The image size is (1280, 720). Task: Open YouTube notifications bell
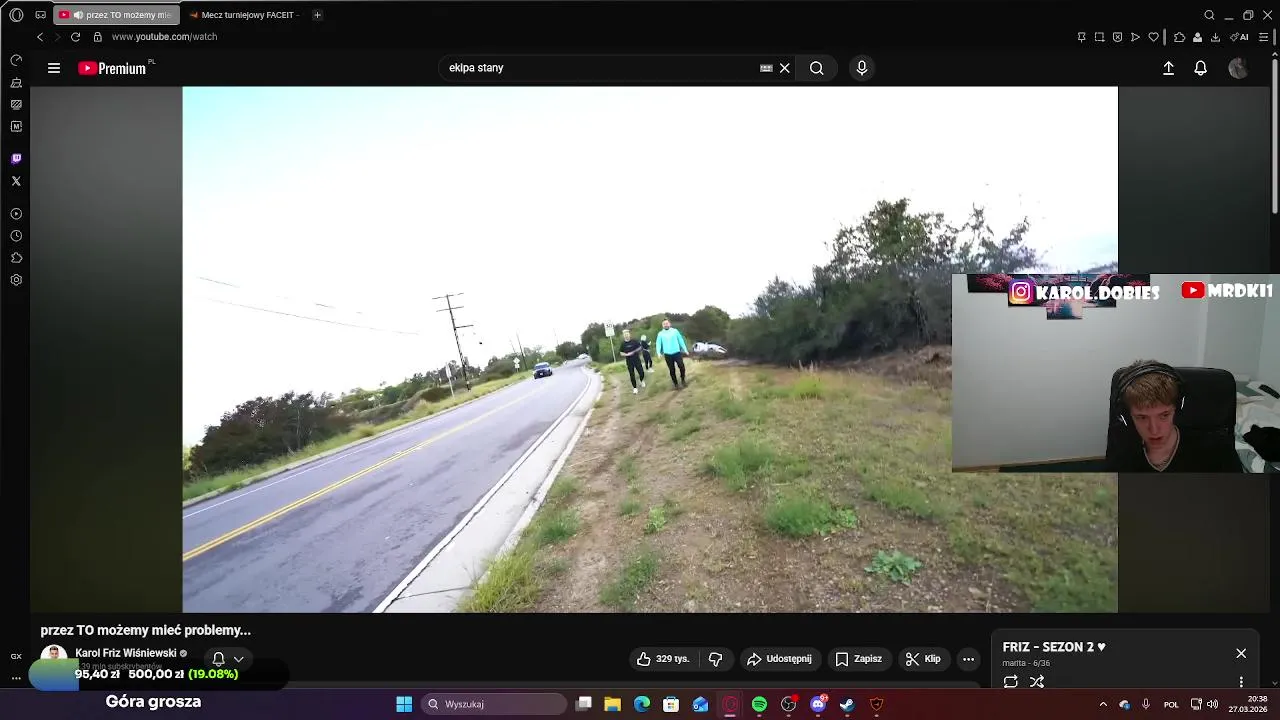1201,68
